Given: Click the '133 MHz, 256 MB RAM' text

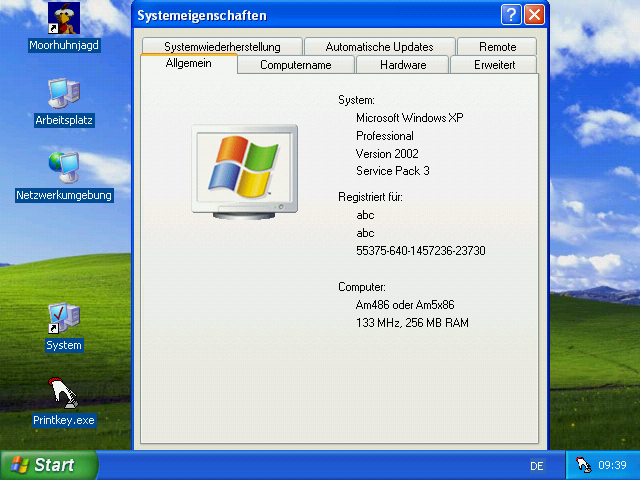Looking at the screenshot, I should pyautogui.click(x=412, y=323).
